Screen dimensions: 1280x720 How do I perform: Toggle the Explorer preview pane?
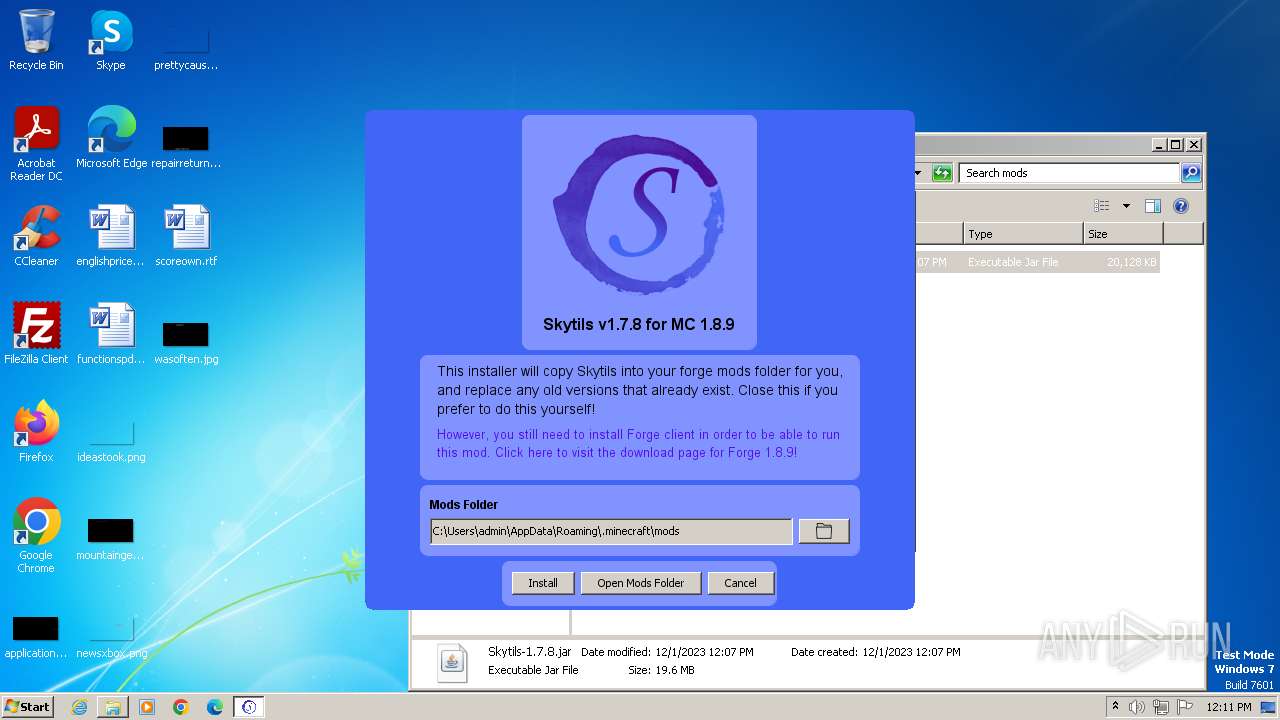(1153, 206)
